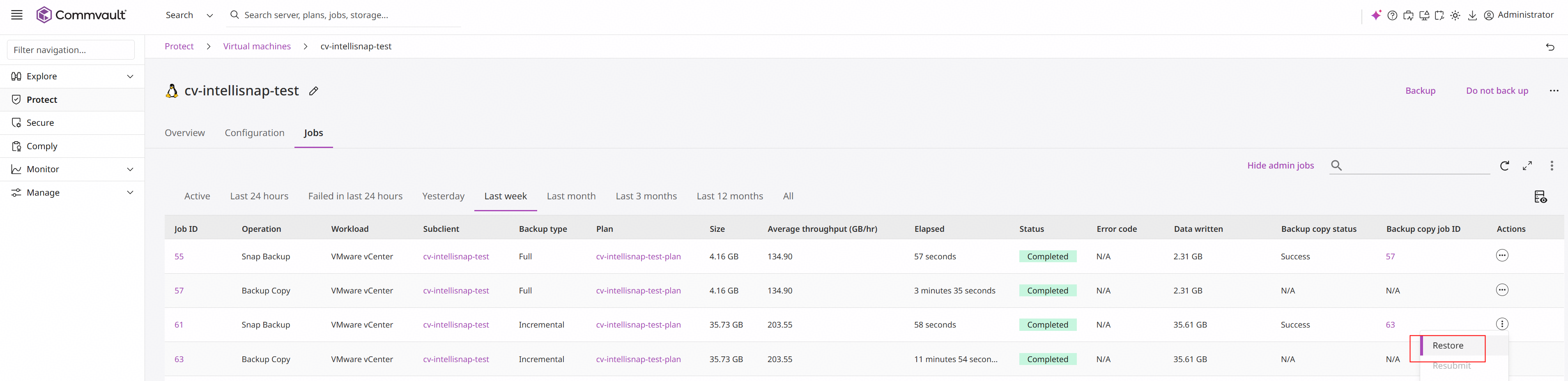
Task: Expand the Monitor navigation section
Action: (72, 169)
